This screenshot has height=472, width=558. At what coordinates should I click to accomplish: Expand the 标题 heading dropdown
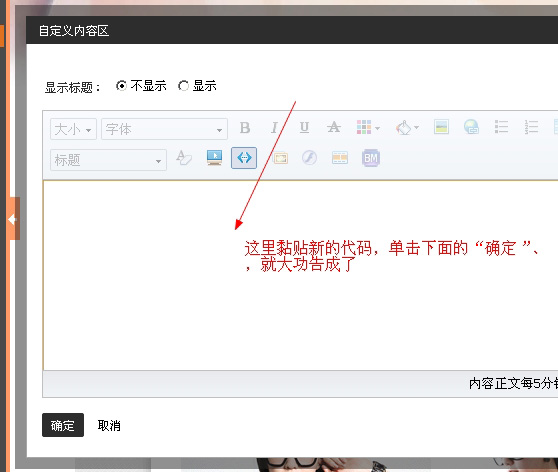(108, 160)
